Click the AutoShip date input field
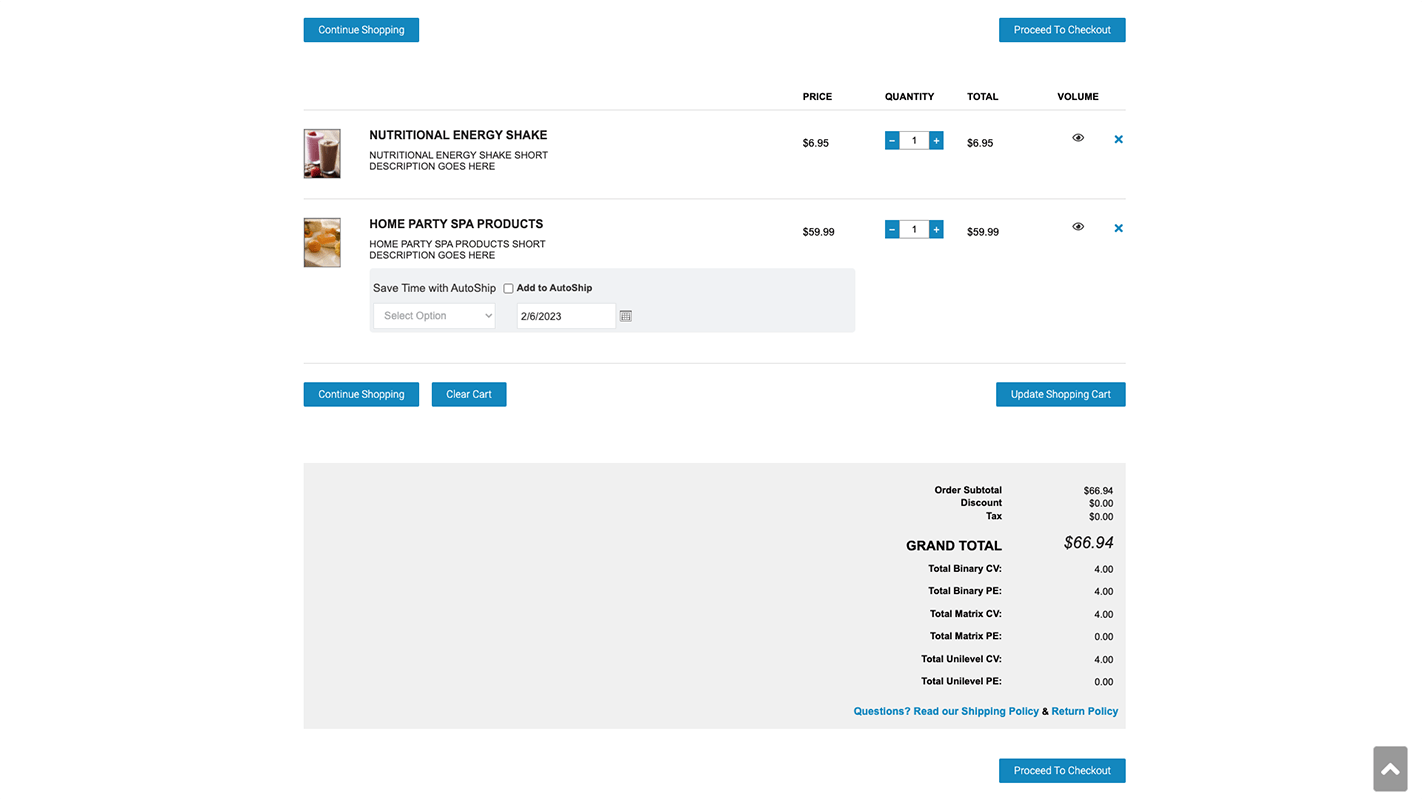Viewport: 1422px width, 800px height. tap(565, 316)
